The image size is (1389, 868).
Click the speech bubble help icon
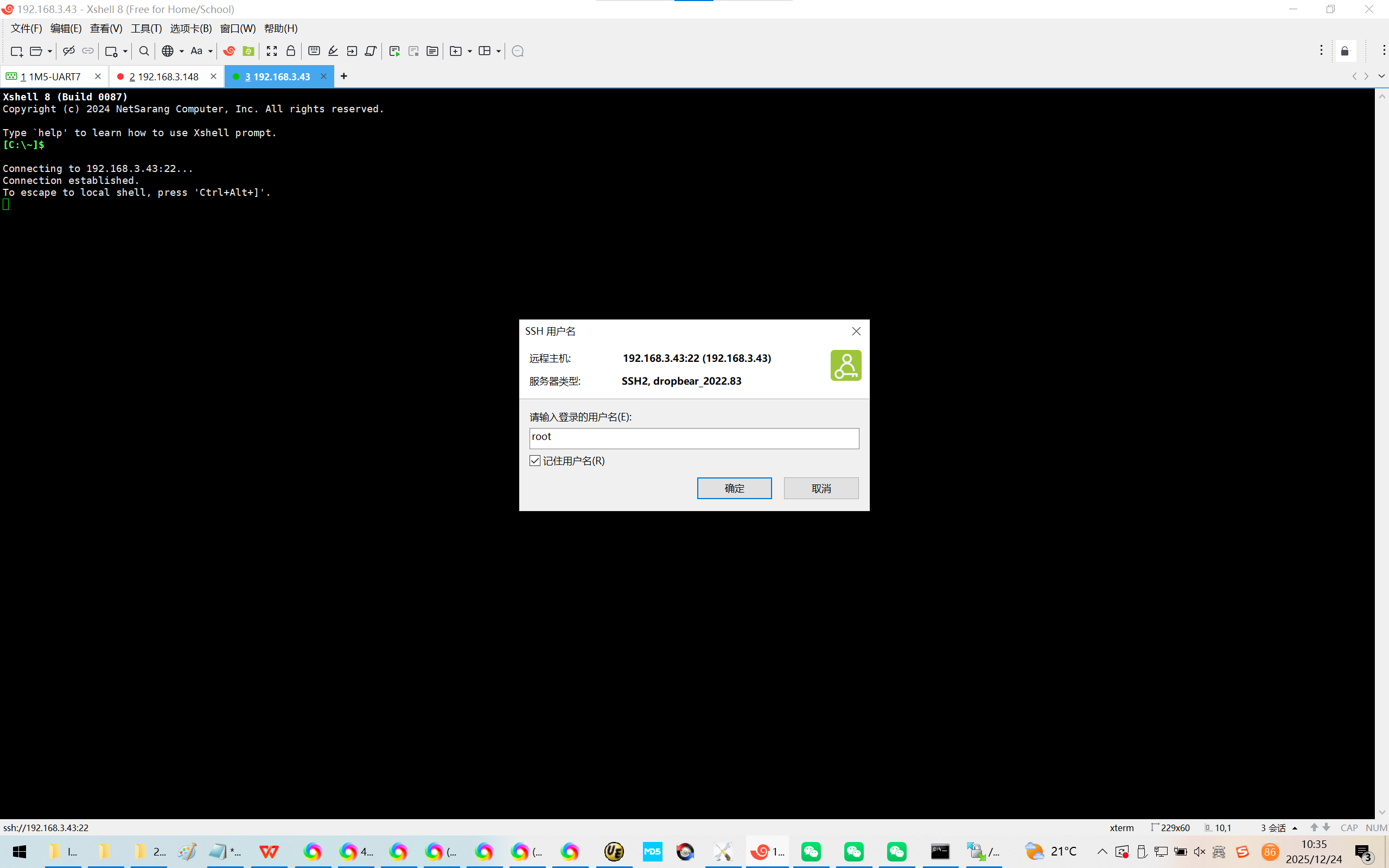click(x=517, y=51)
